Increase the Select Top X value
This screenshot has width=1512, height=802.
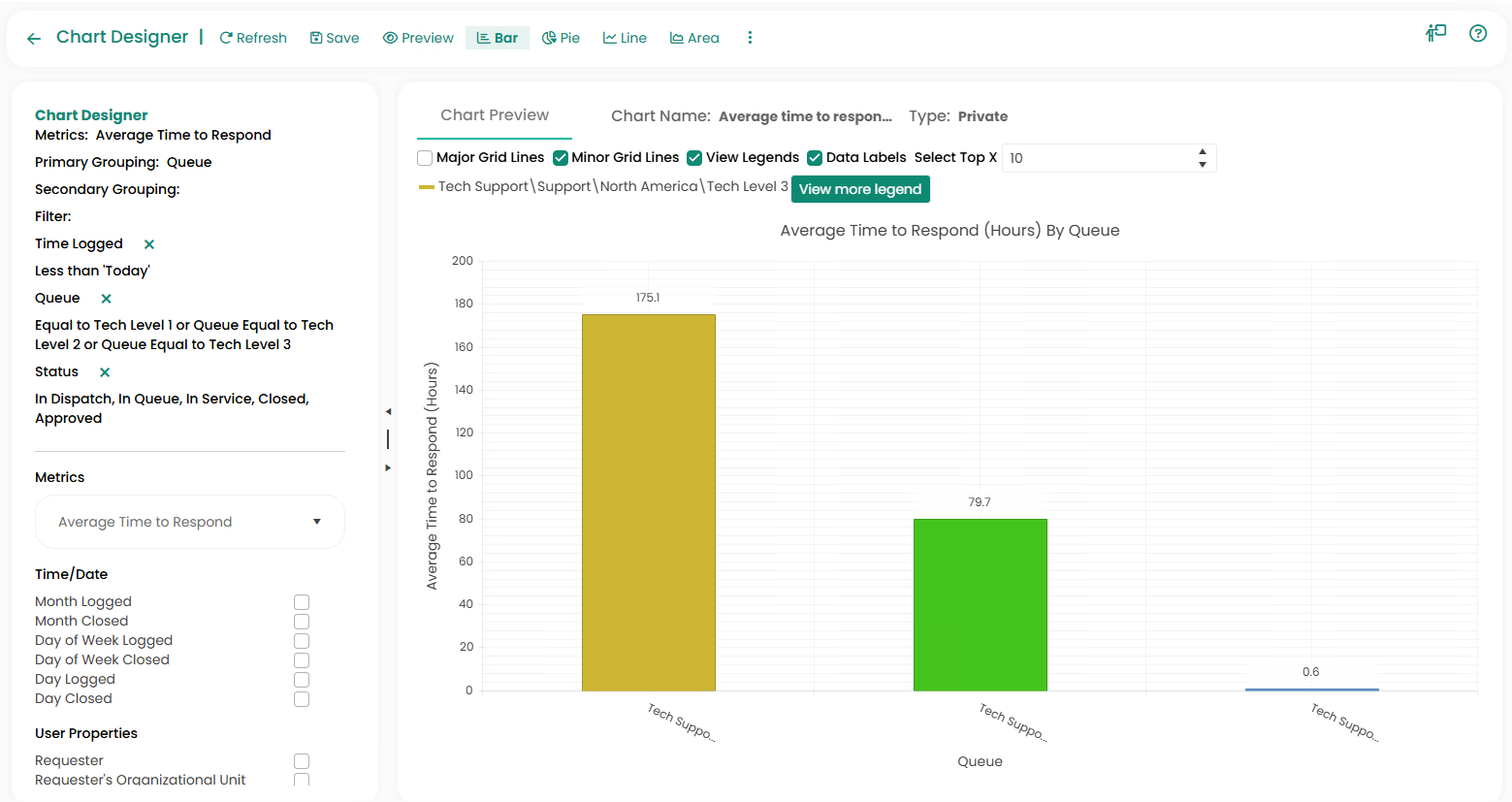click(x=1202, y=152)
